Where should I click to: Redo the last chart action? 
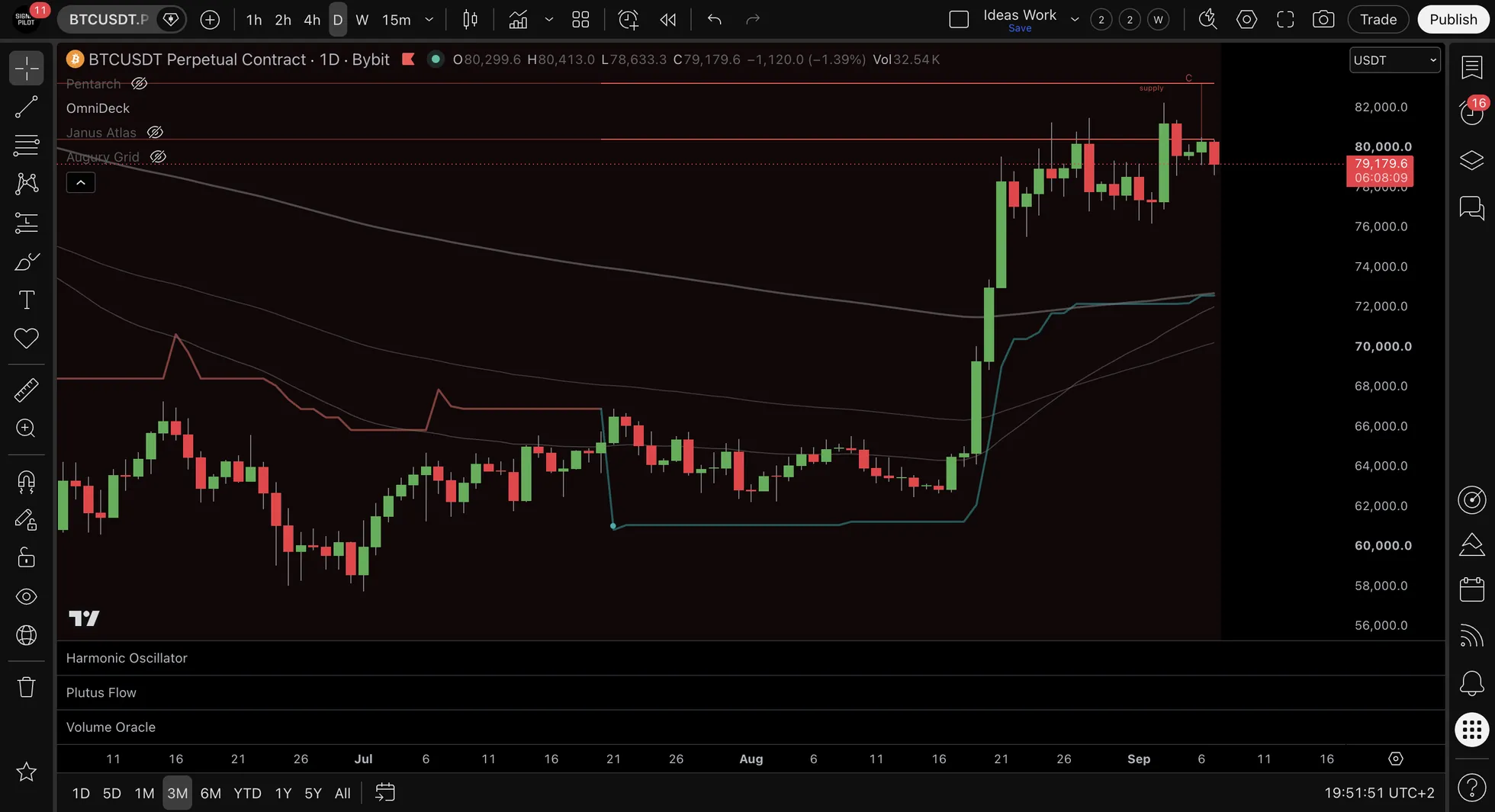[753, 20]
